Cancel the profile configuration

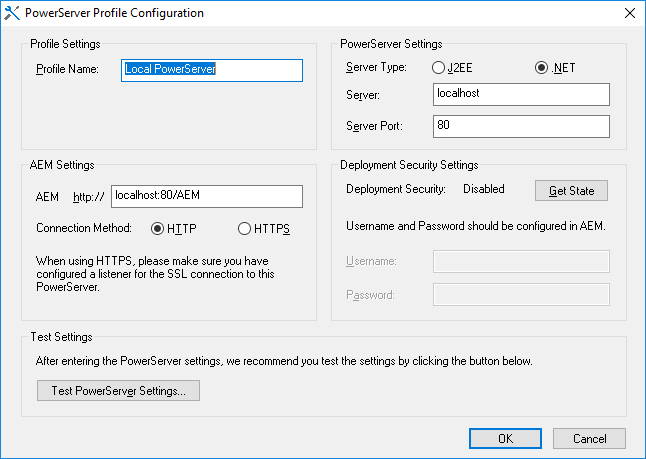(x=589, y=438)
